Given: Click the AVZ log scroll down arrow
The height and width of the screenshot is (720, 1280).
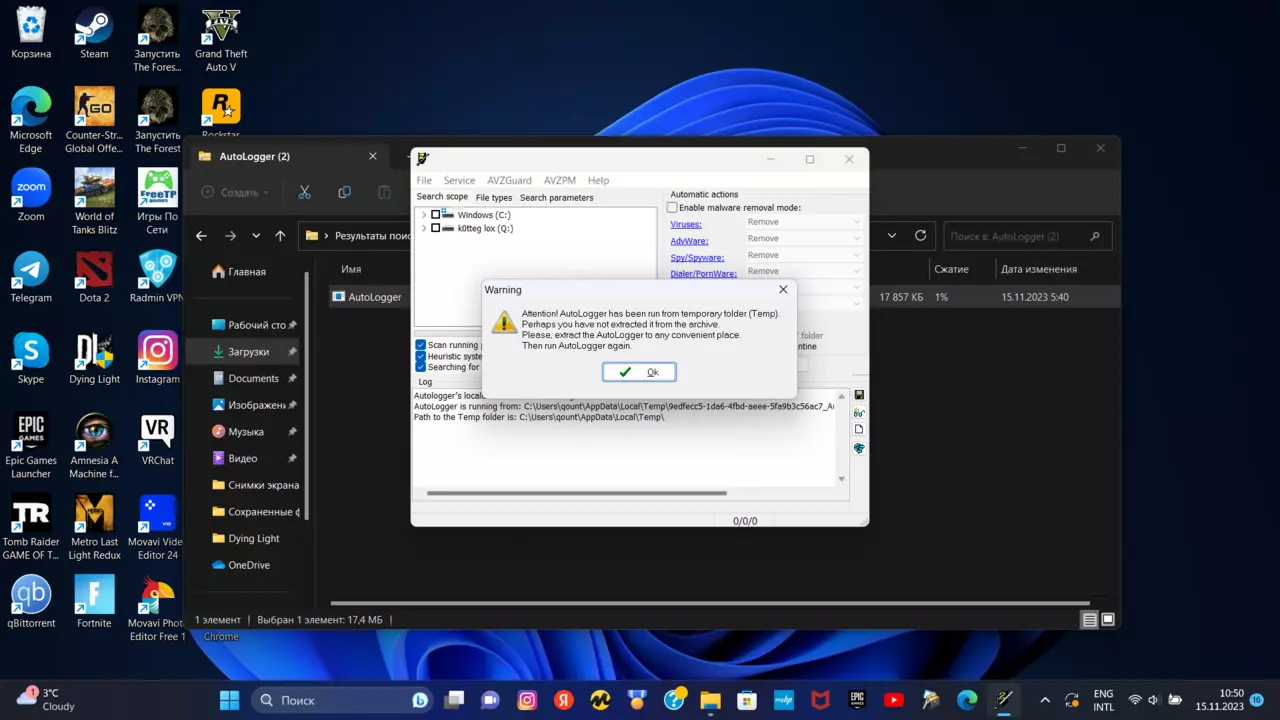Looking at the screenshot, I should pos(841,479).
